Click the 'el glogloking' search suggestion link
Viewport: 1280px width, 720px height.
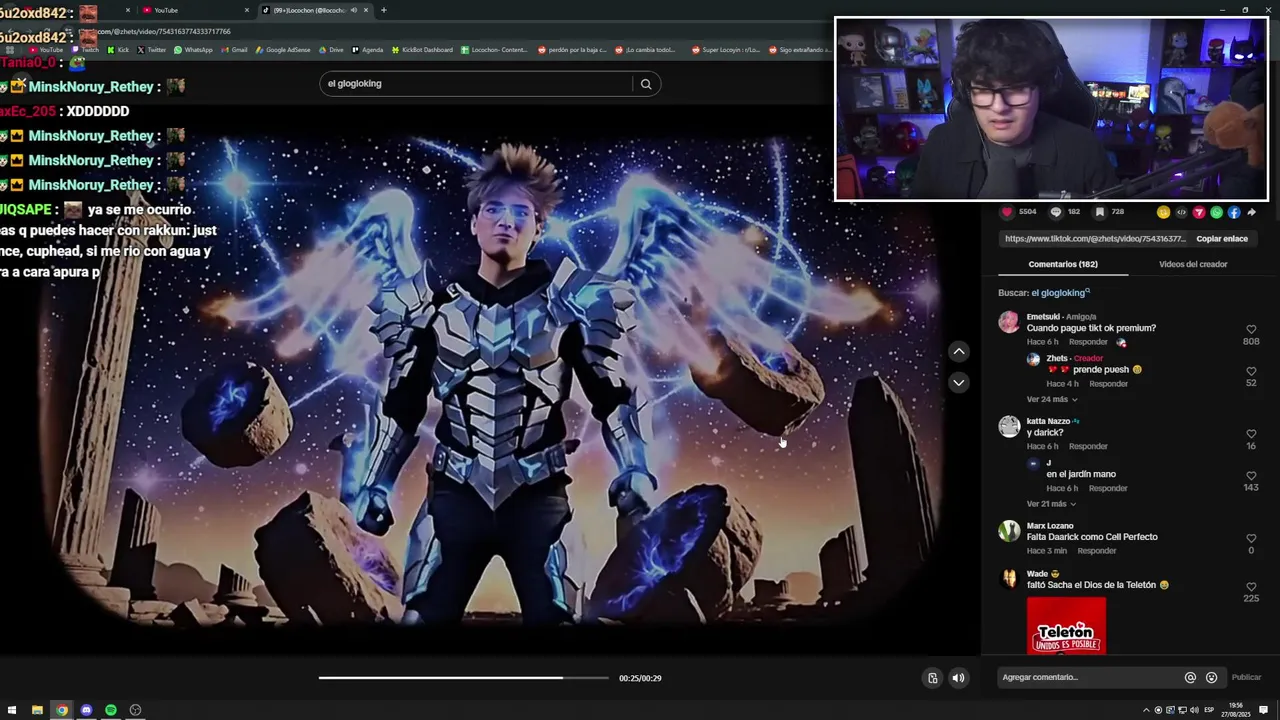click(x=1060, y=293)
